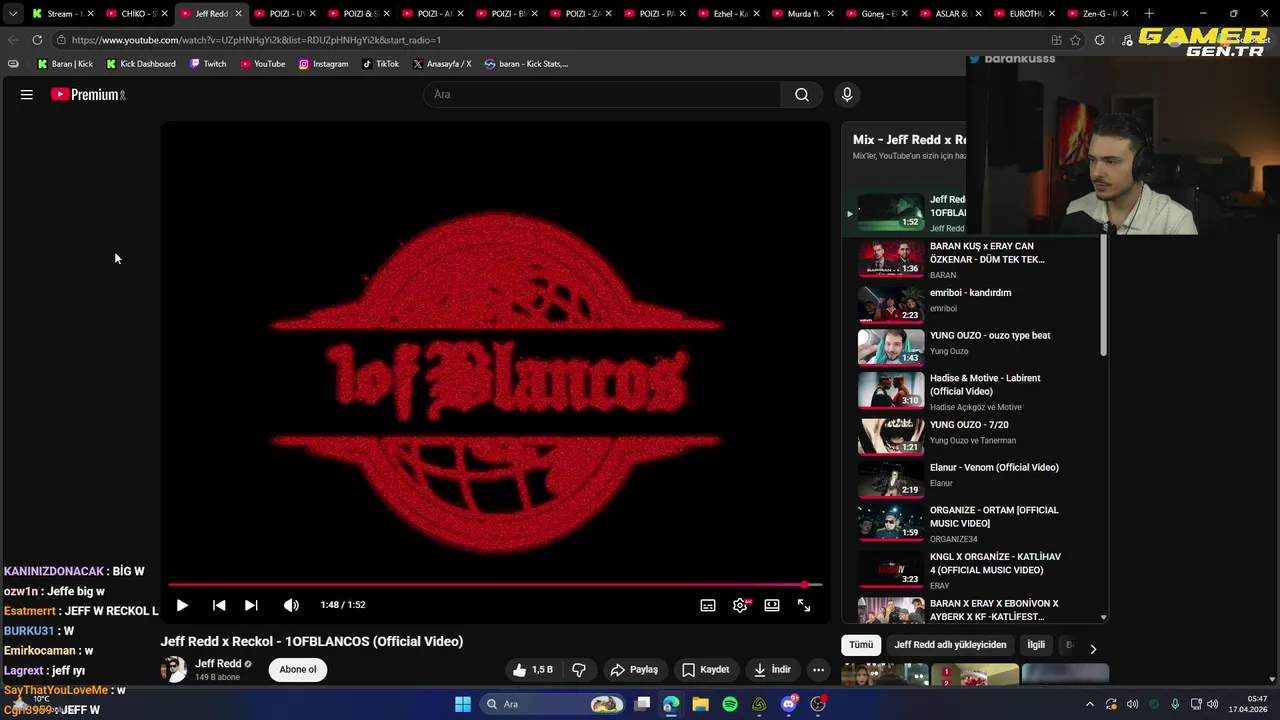Viewport: 1280px width, 720px height.
Task: Toggle subtitles closed captions button
Action: (x=708, y=605)
